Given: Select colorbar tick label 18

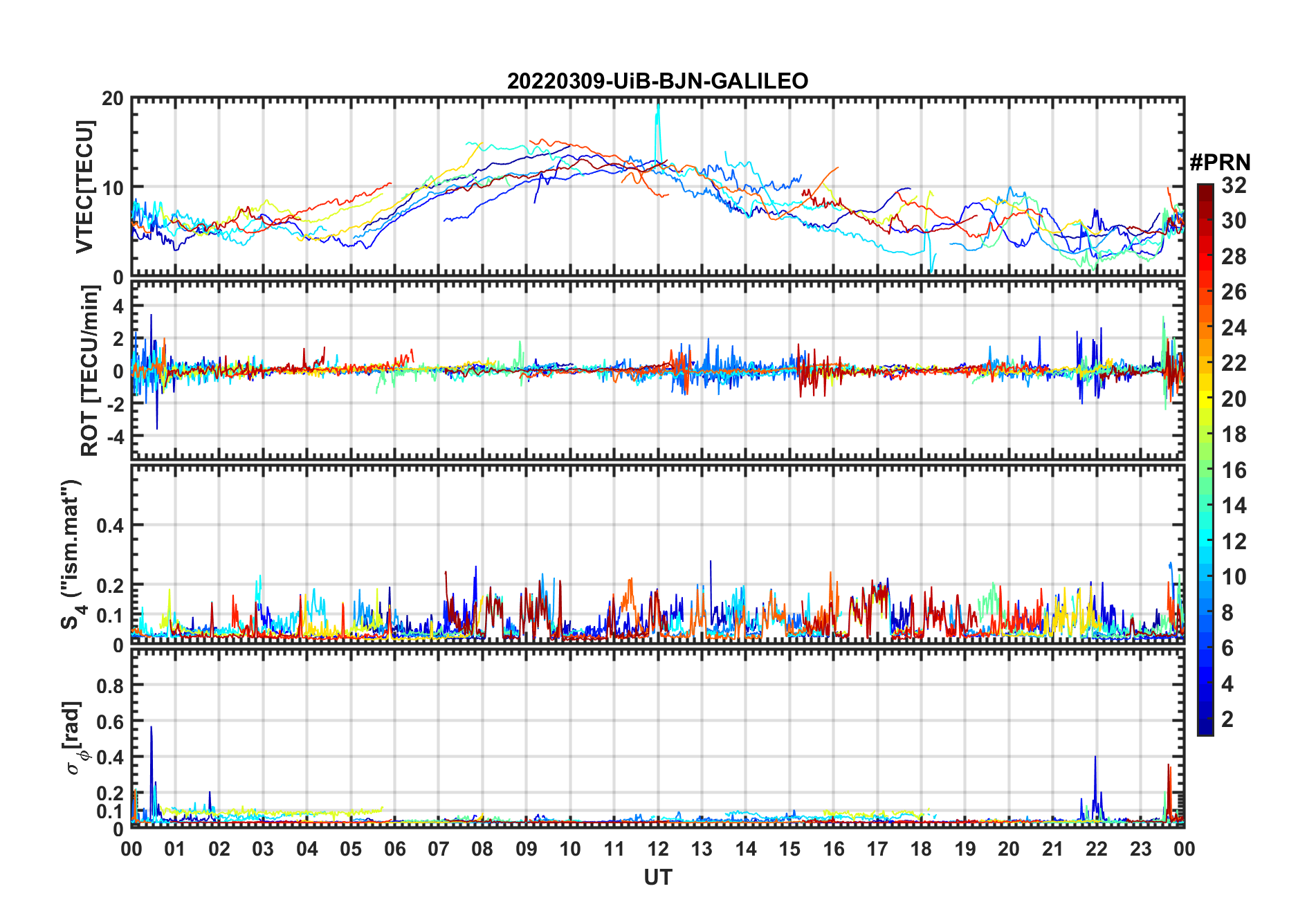Looking at the screenshot, I should [x=1234, y=434].
